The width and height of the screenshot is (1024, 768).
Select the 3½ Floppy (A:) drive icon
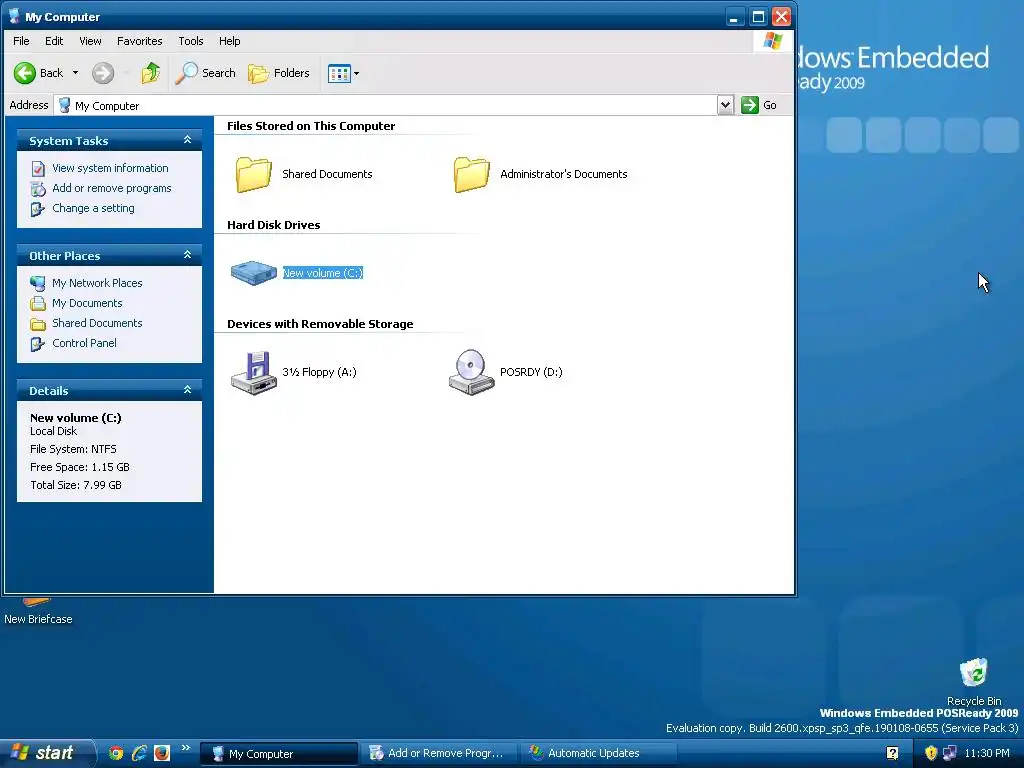(x=253, y=372)
